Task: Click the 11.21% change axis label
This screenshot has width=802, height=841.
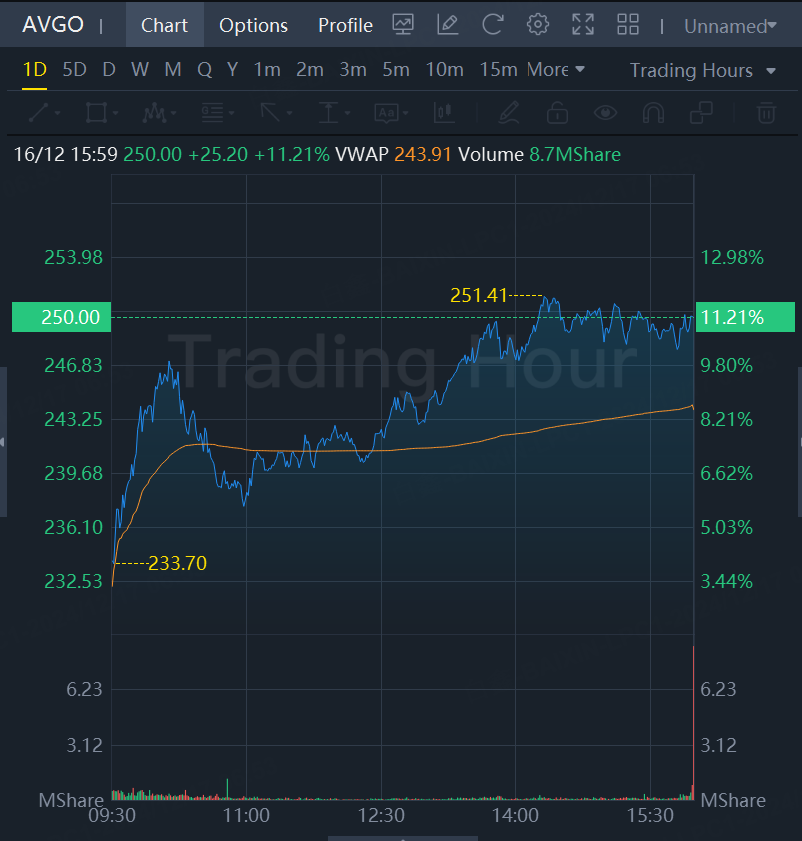Action: point(745,317)
